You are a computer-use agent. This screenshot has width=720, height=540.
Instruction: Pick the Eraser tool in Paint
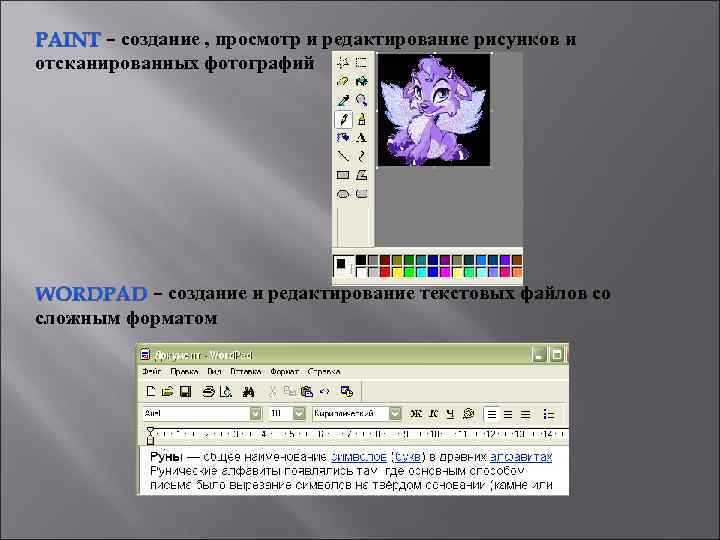[x=343, y=82]
